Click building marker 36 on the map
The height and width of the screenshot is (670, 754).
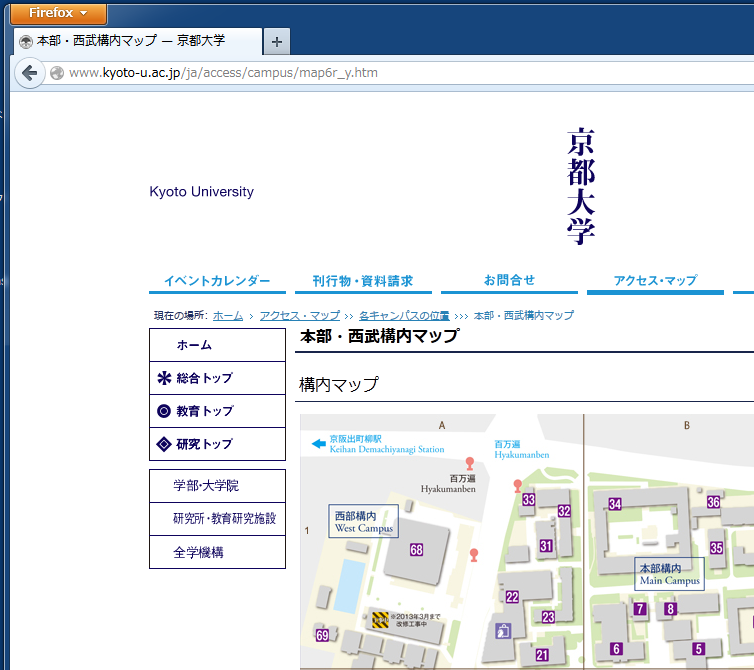[713, 502]
